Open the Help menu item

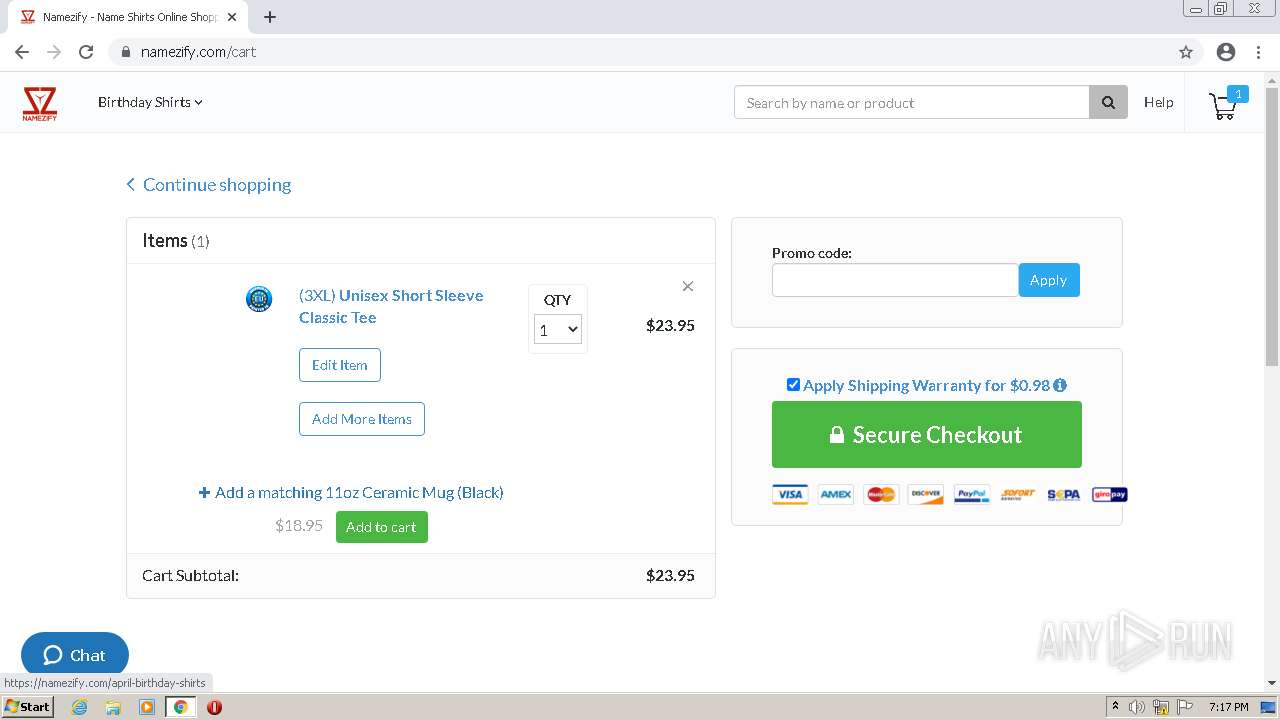pyautogui.click(x=1158, y=102)
